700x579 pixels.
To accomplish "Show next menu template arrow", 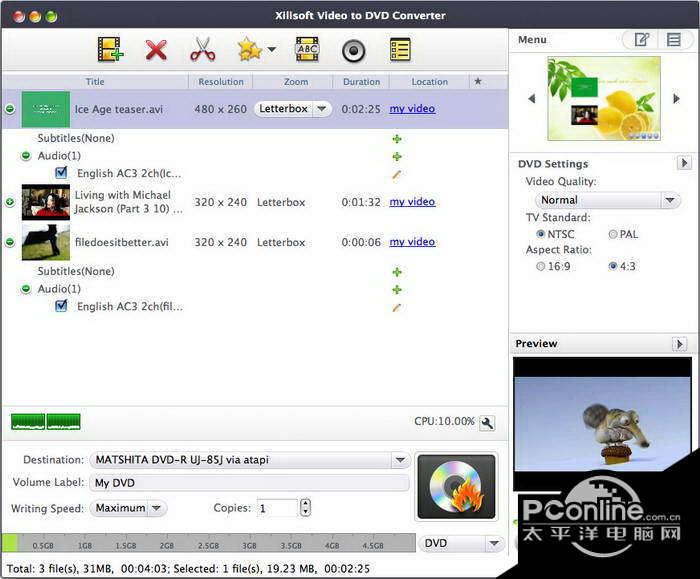I will (x=676, y=98).
